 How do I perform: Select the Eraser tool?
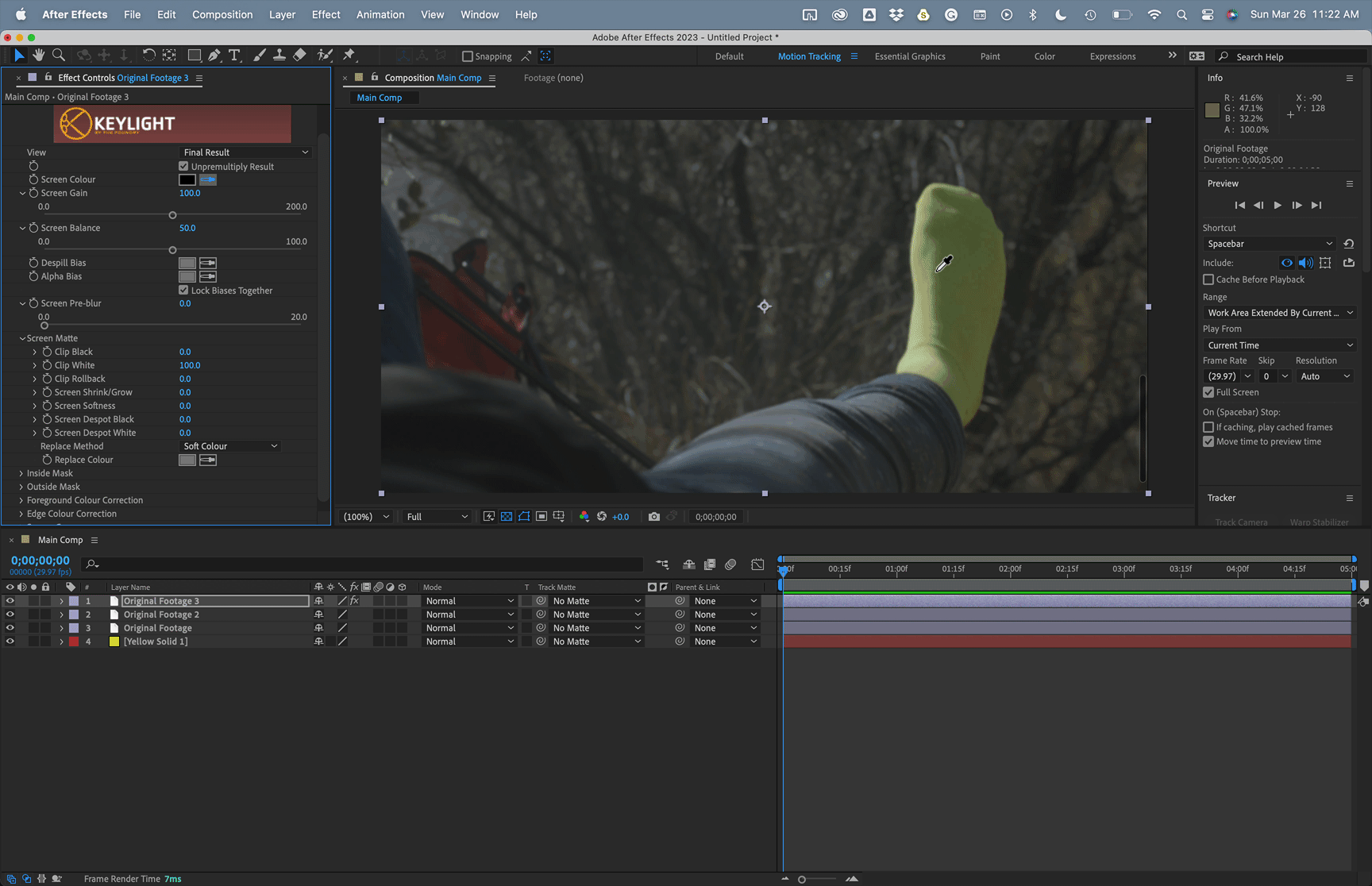pos(299,56)
